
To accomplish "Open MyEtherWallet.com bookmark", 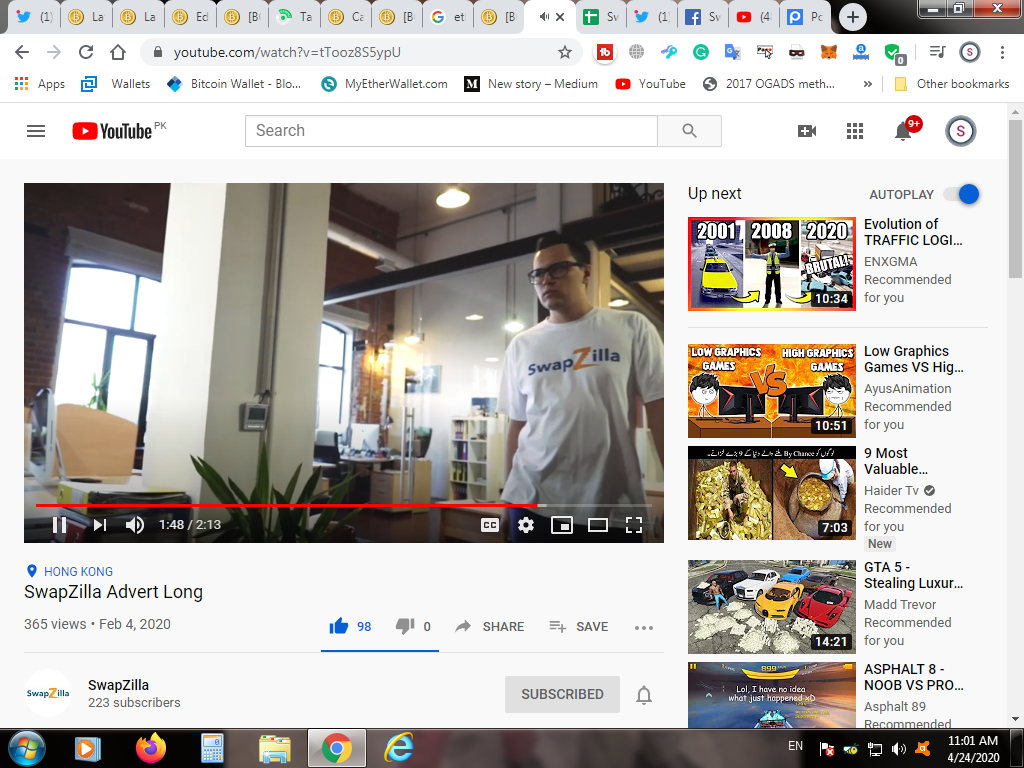I will click(385, 84).
